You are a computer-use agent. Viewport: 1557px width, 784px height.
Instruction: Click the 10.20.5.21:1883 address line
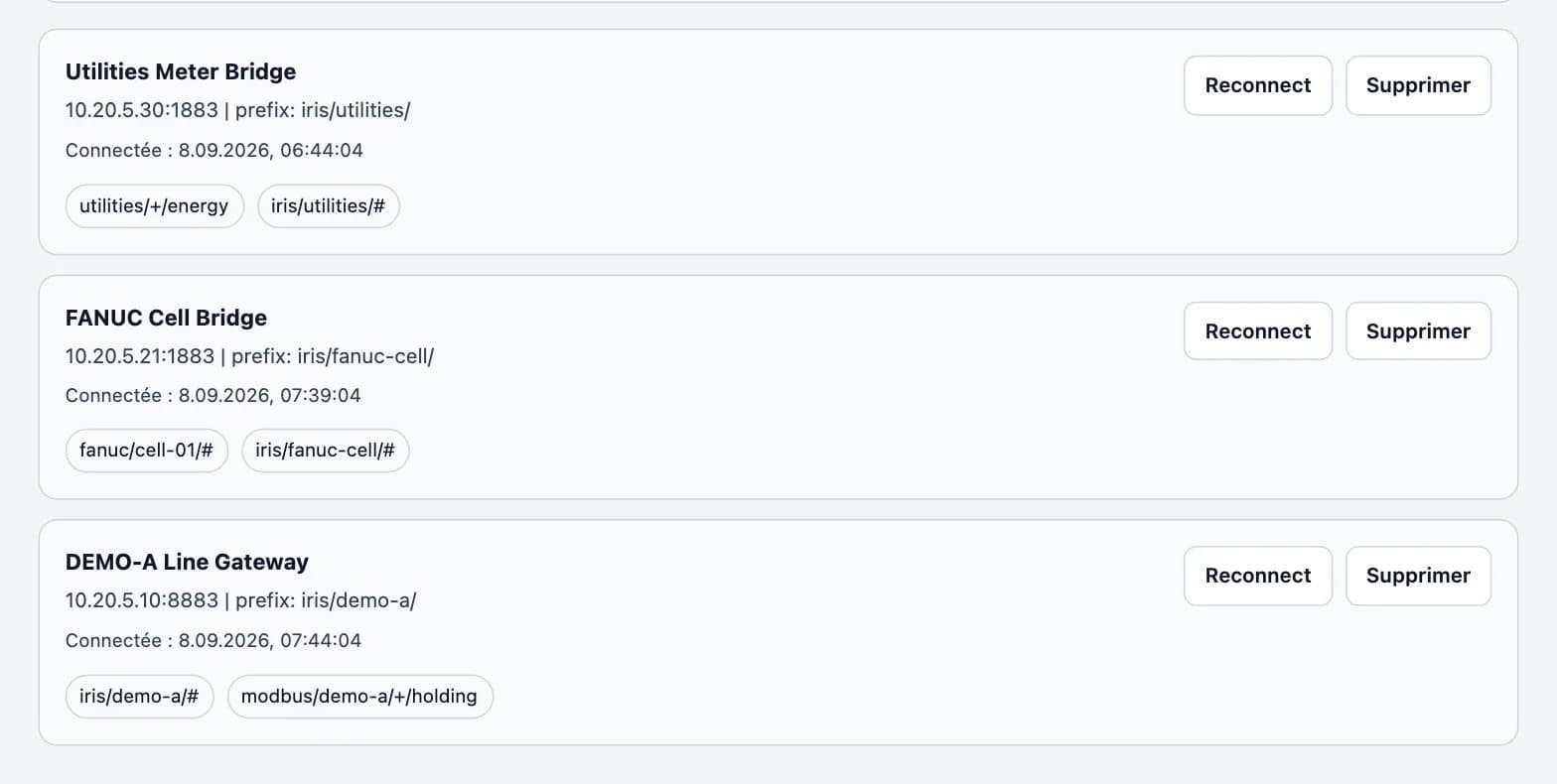(249, 355)
